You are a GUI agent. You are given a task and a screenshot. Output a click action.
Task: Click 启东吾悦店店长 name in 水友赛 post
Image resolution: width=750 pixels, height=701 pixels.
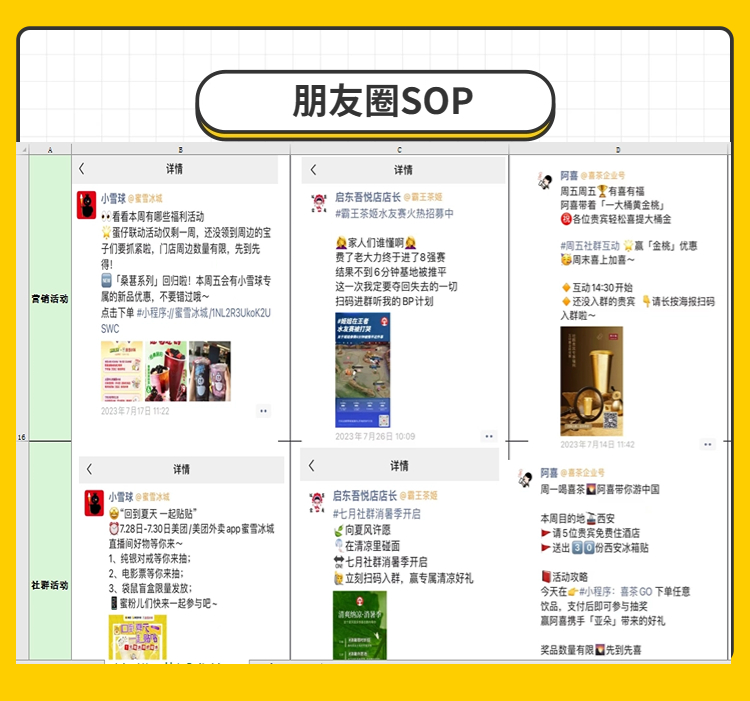tap(368, 197)
